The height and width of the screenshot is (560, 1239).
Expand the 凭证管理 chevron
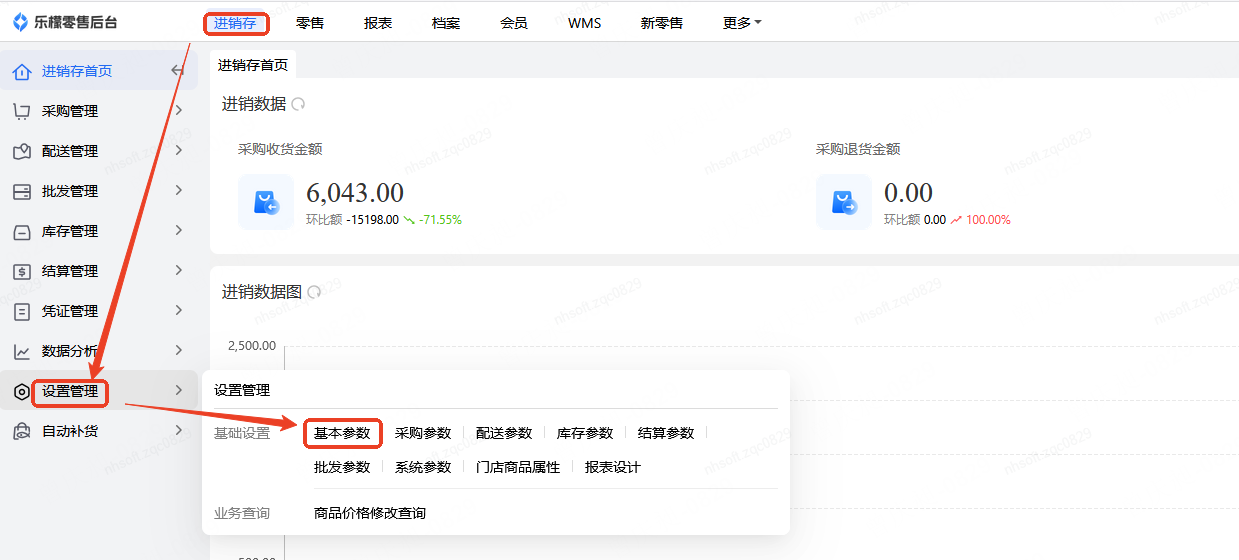(x=179, y=310)
